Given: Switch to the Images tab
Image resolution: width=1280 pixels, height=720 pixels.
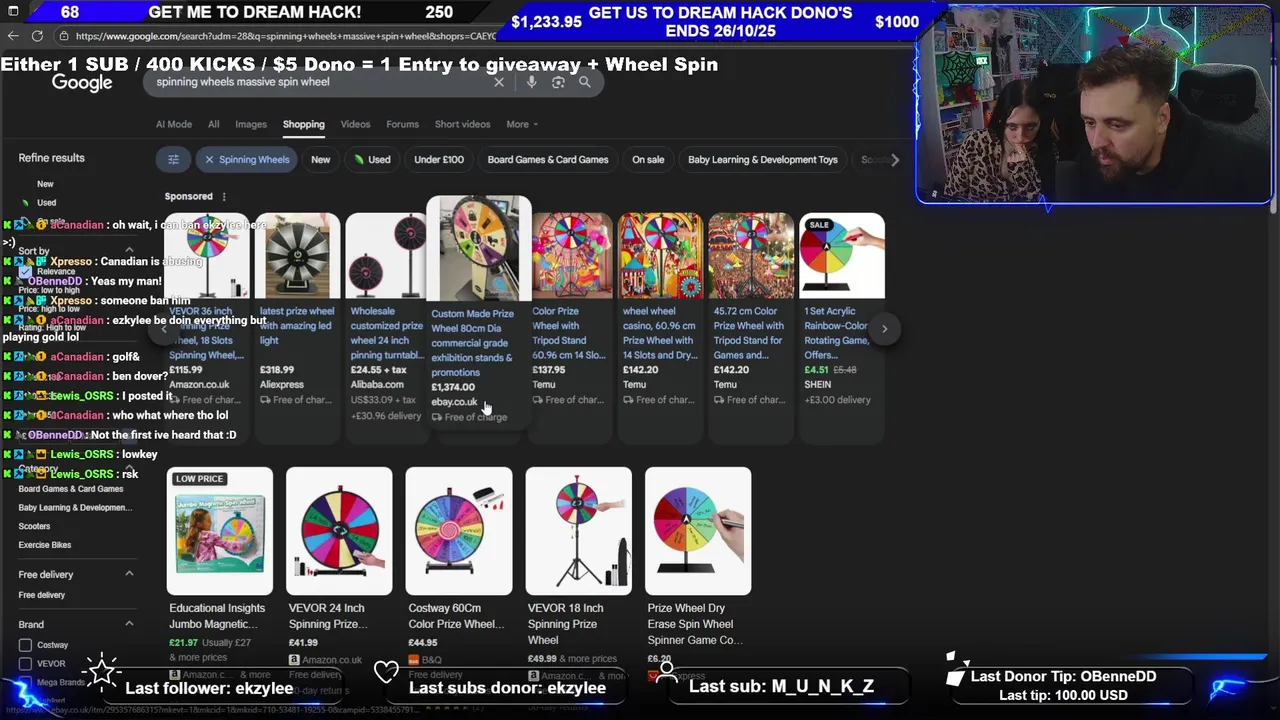Looking at the screenshot, I should (x=251, y=124).
